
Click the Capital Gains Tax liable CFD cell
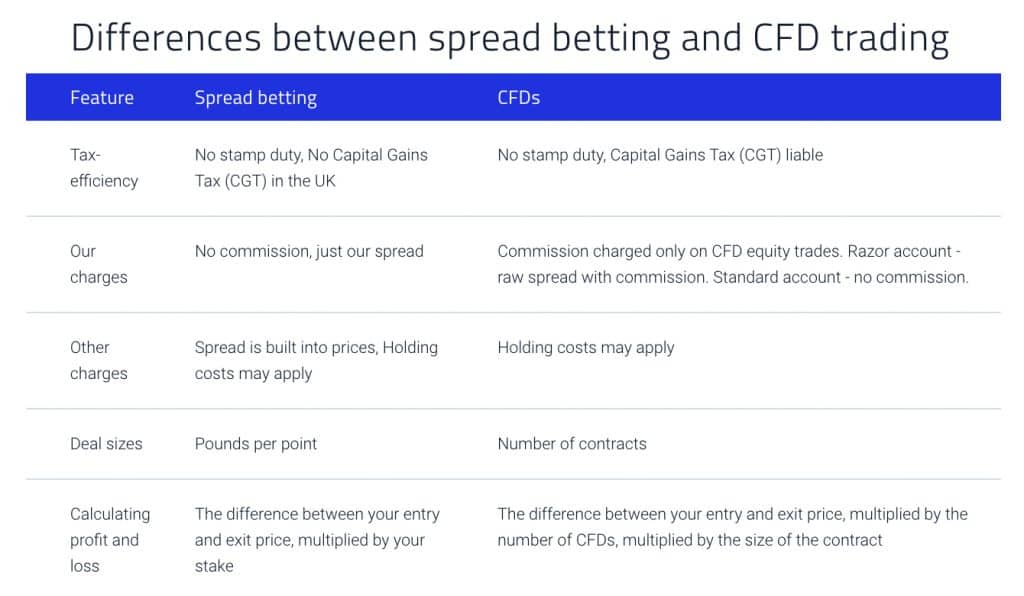(660, 155)
